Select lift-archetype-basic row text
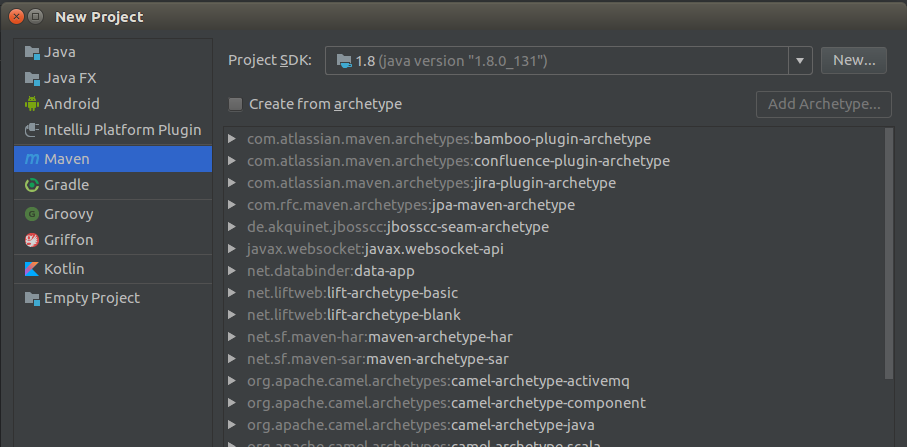This screenshot has height=447, width=907. pyautogui.click(x=352, y=293)
